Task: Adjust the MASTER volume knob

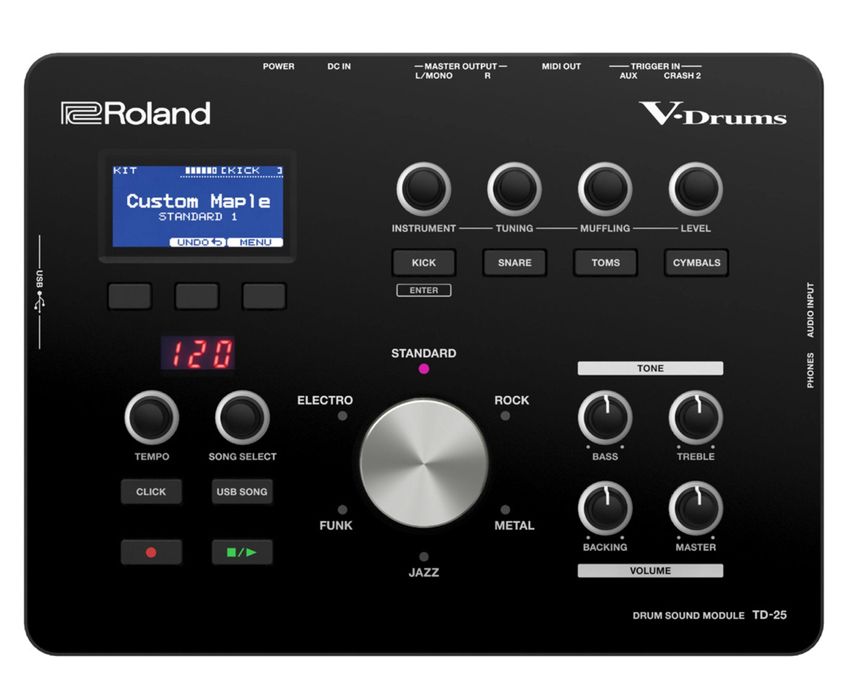Action: point(696,508)
